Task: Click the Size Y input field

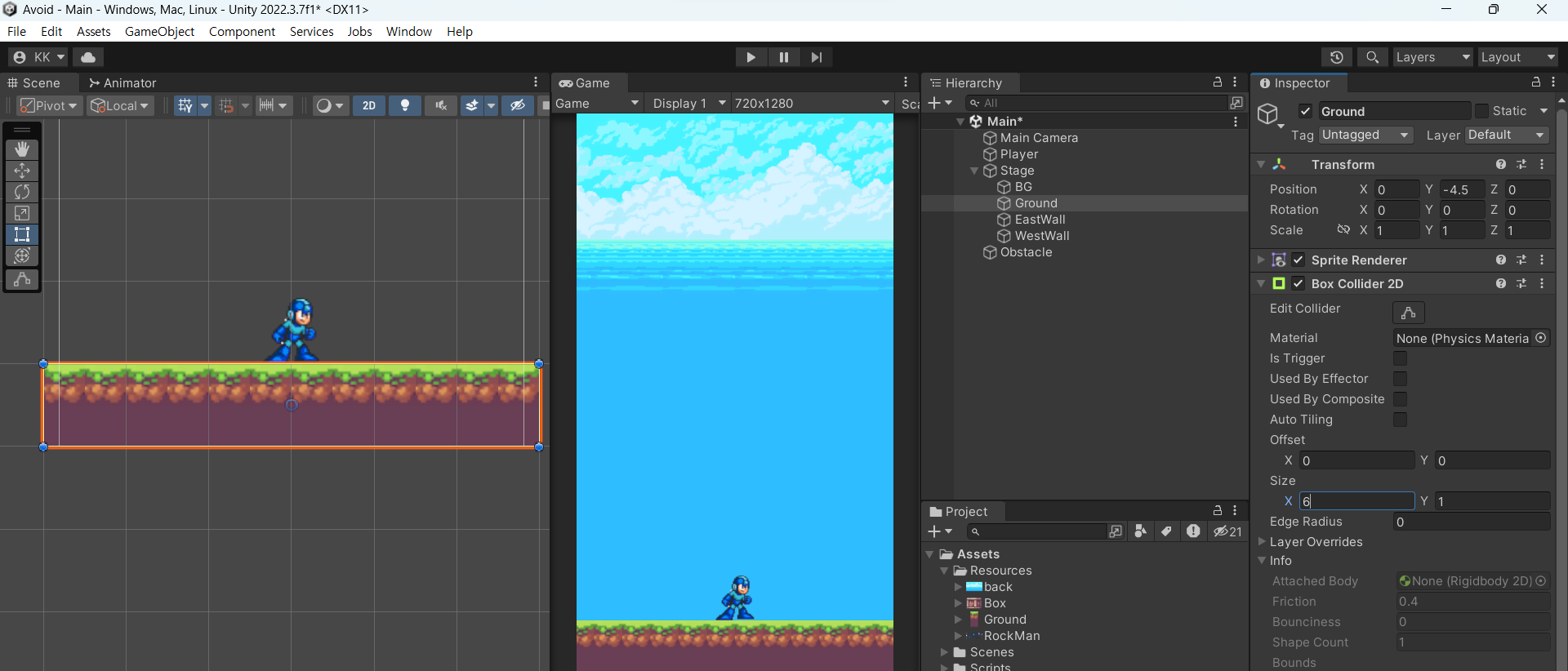Action: (1493, 501)
